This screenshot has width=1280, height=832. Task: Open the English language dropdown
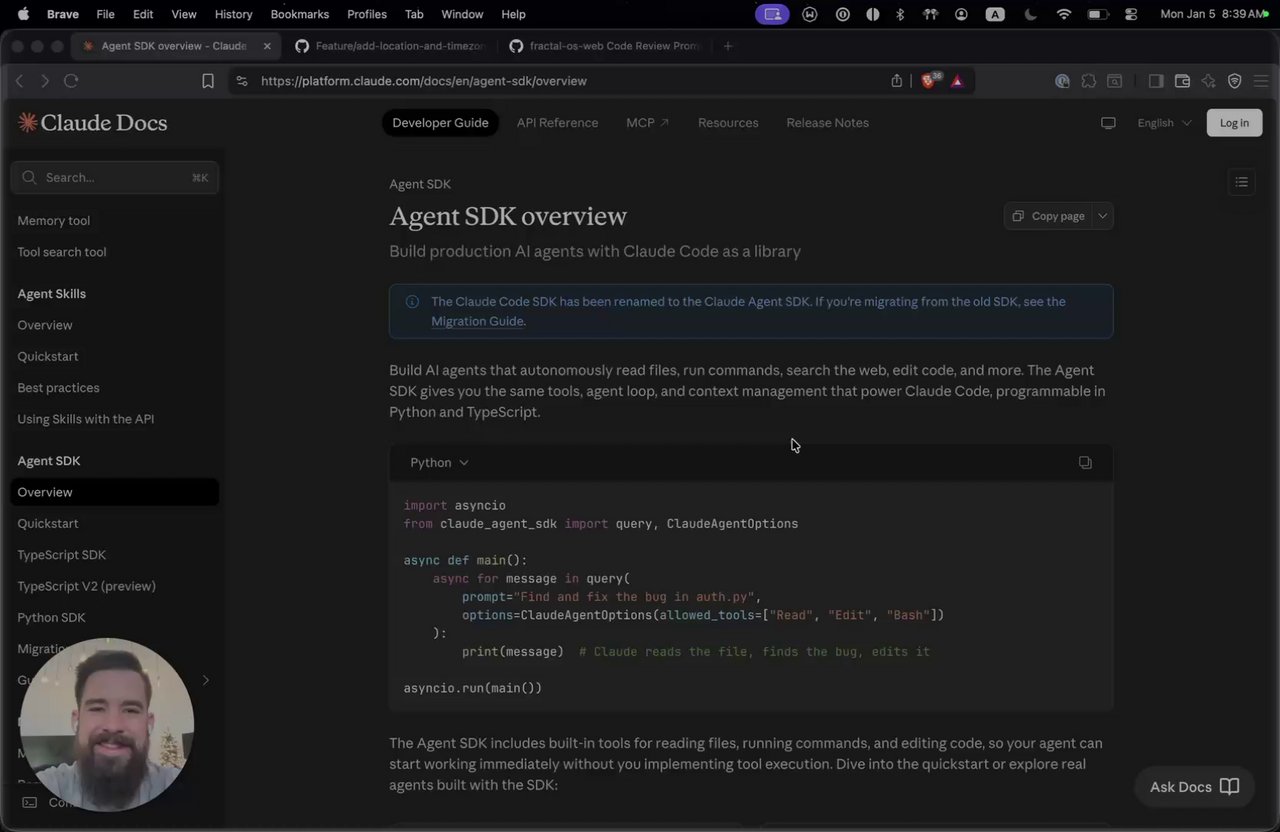[x=1164, y=123]
